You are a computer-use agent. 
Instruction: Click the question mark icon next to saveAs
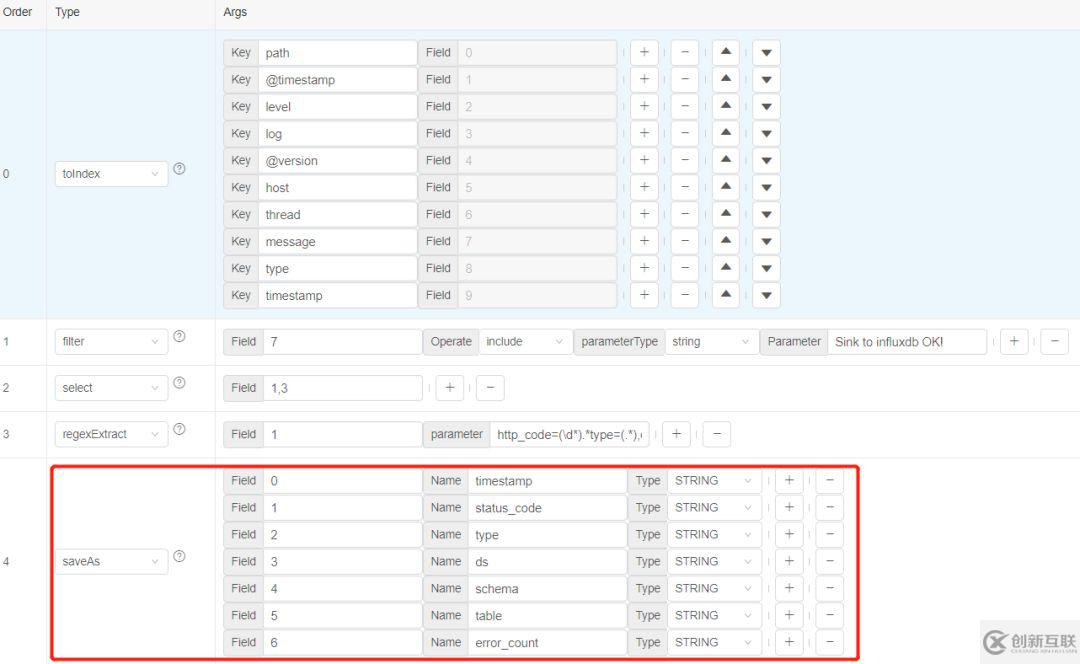pos(179,557)
